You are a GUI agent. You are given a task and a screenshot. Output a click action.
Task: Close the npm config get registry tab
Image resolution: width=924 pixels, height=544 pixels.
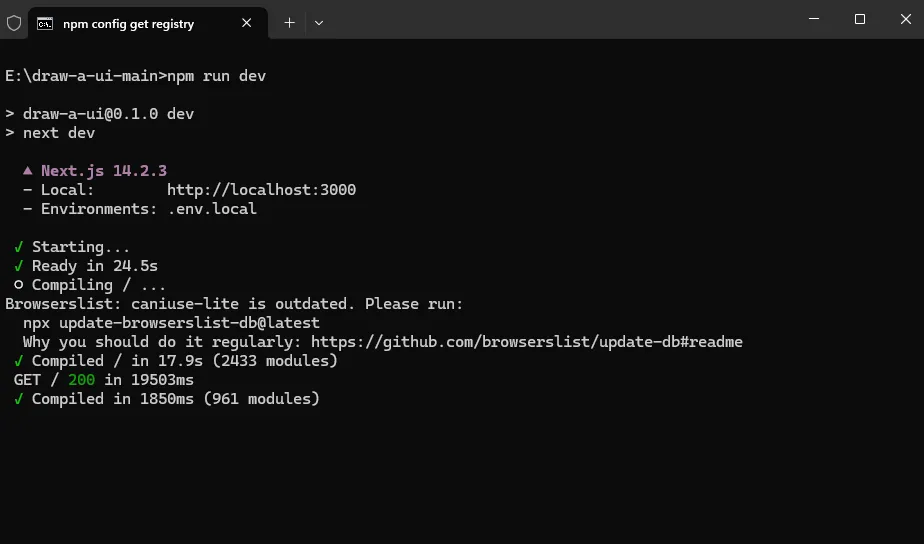[247, 23]
